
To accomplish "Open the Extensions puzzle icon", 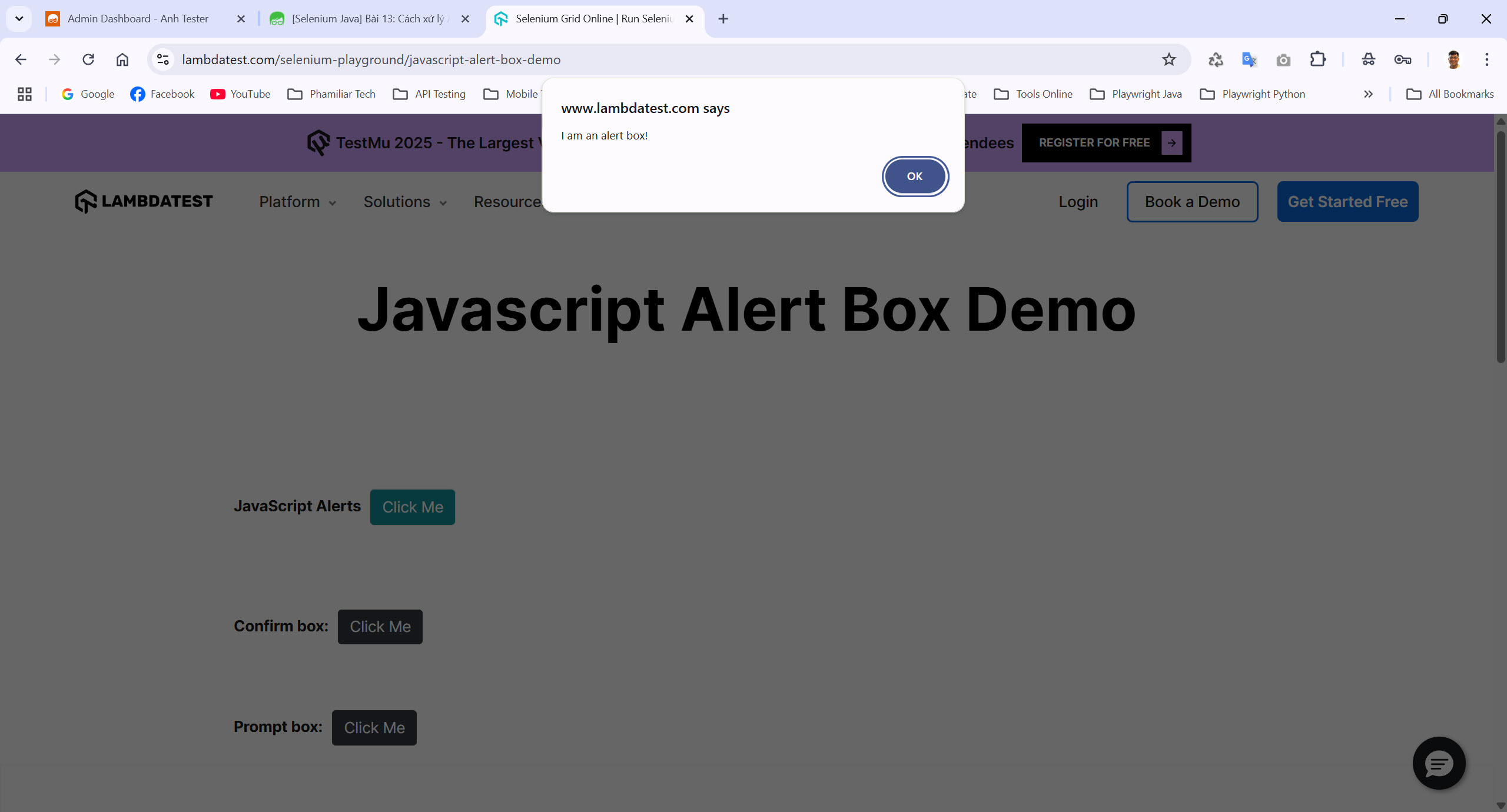I will click(x=1317, y=59).
